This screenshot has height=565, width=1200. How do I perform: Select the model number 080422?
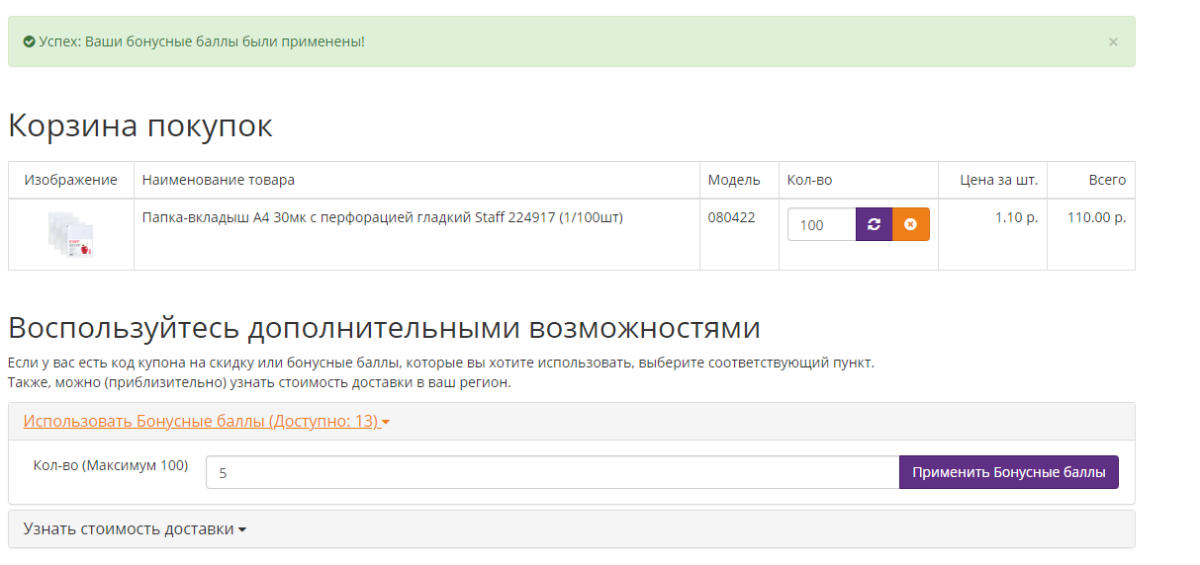point(731,217)
